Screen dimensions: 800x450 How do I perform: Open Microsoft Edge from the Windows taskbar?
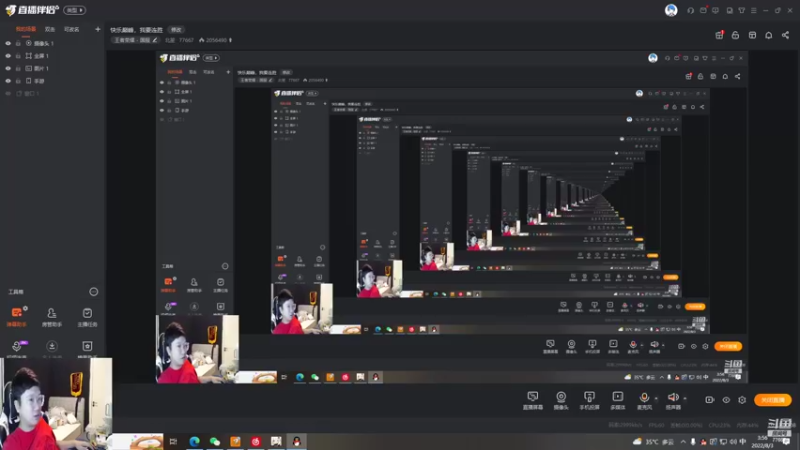194,441
